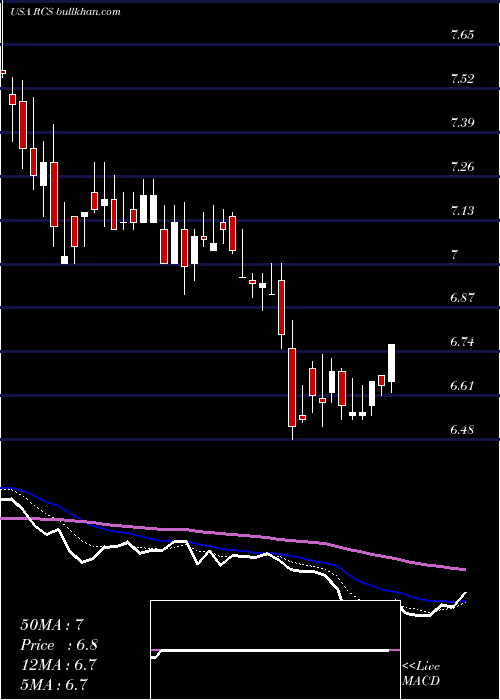Click the '50MA : 7' readout

[x=52, y=625]
